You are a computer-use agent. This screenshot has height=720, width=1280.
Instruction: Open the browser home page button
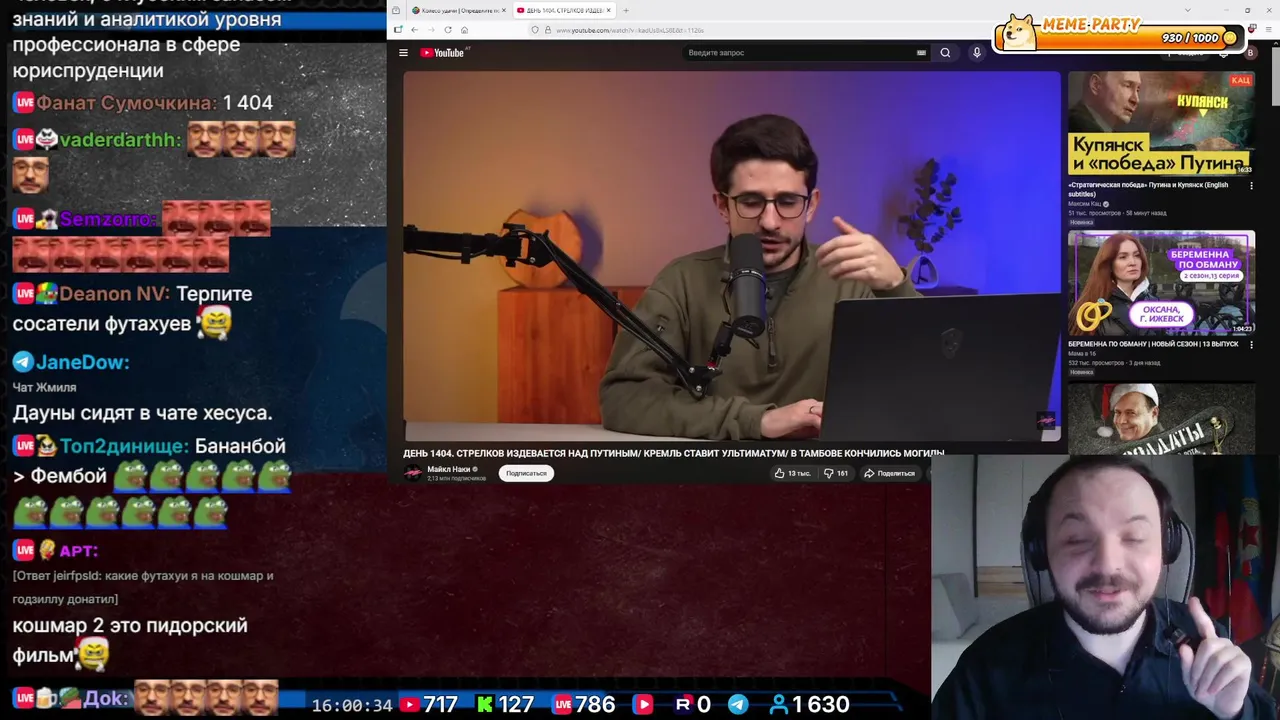(464, 30)
